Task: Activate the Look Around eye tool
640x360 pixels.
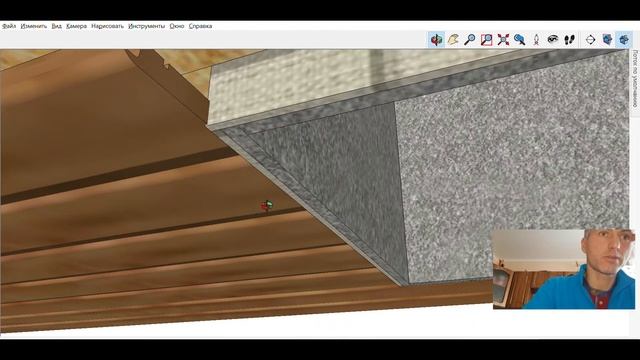Action: click(x=553, y=40)
